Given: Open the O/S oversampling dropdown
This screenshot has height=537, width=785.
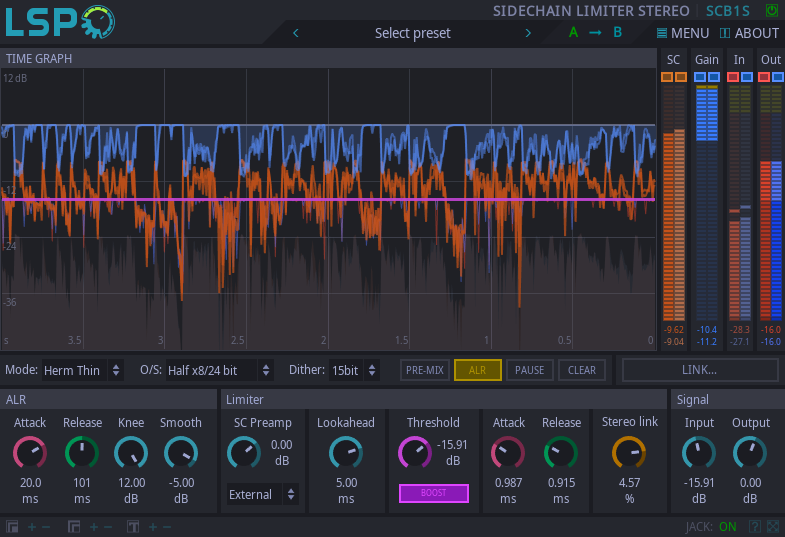Looking at the screenshot, I should click(x=219, y=370).
